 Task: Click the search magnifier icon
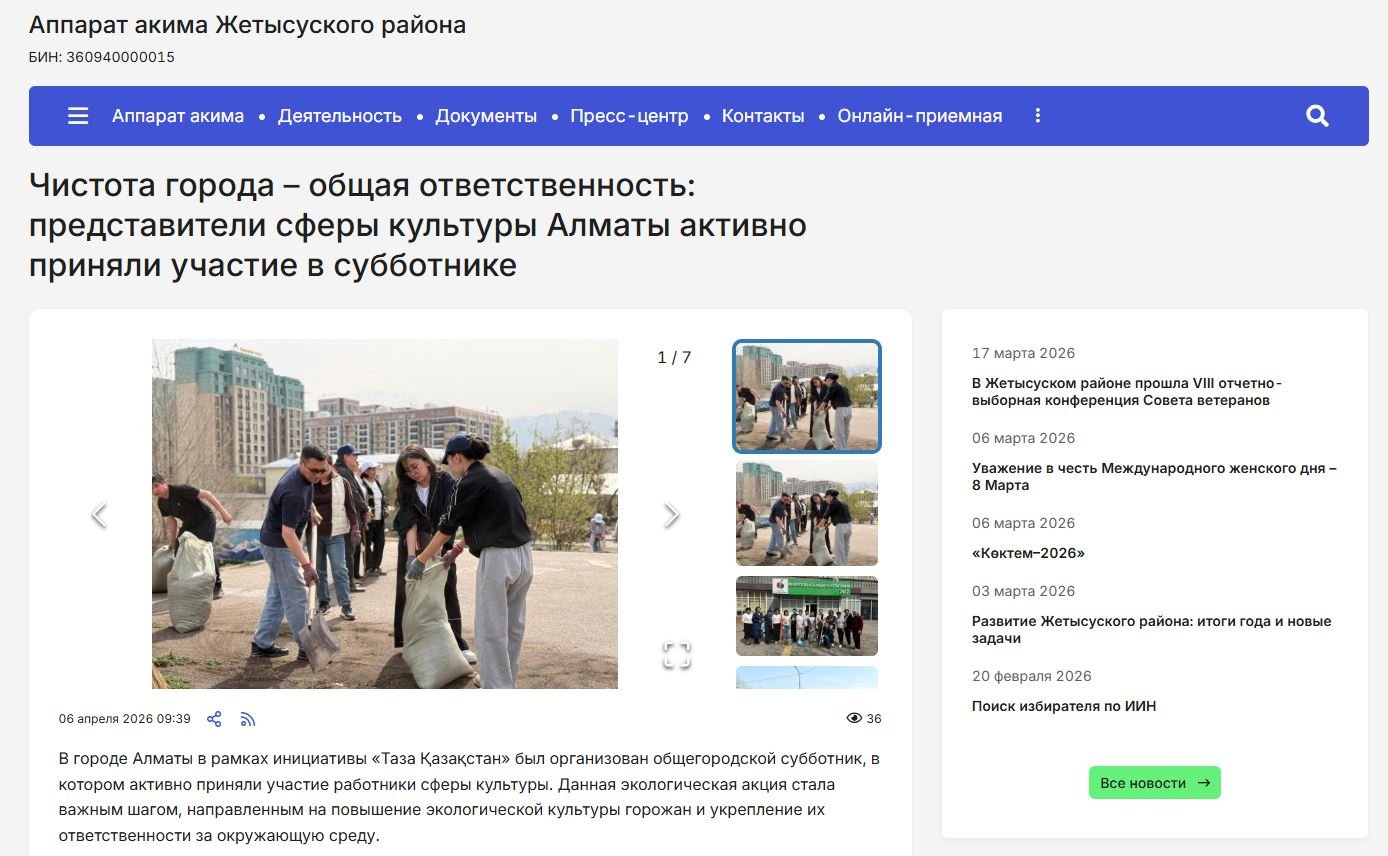point(1317,116)
